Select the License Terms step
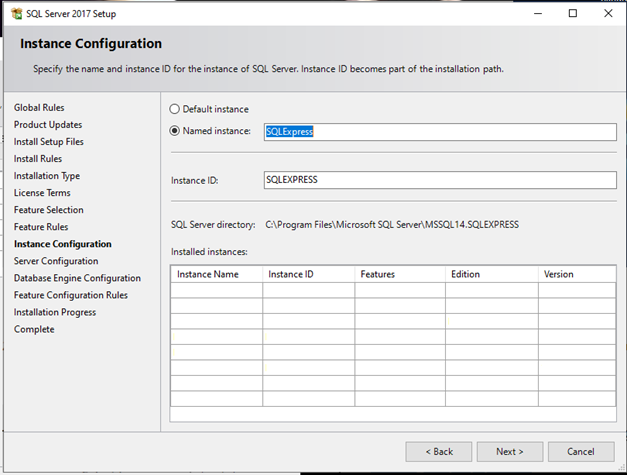627x475 pixels. tap(42, 193)
